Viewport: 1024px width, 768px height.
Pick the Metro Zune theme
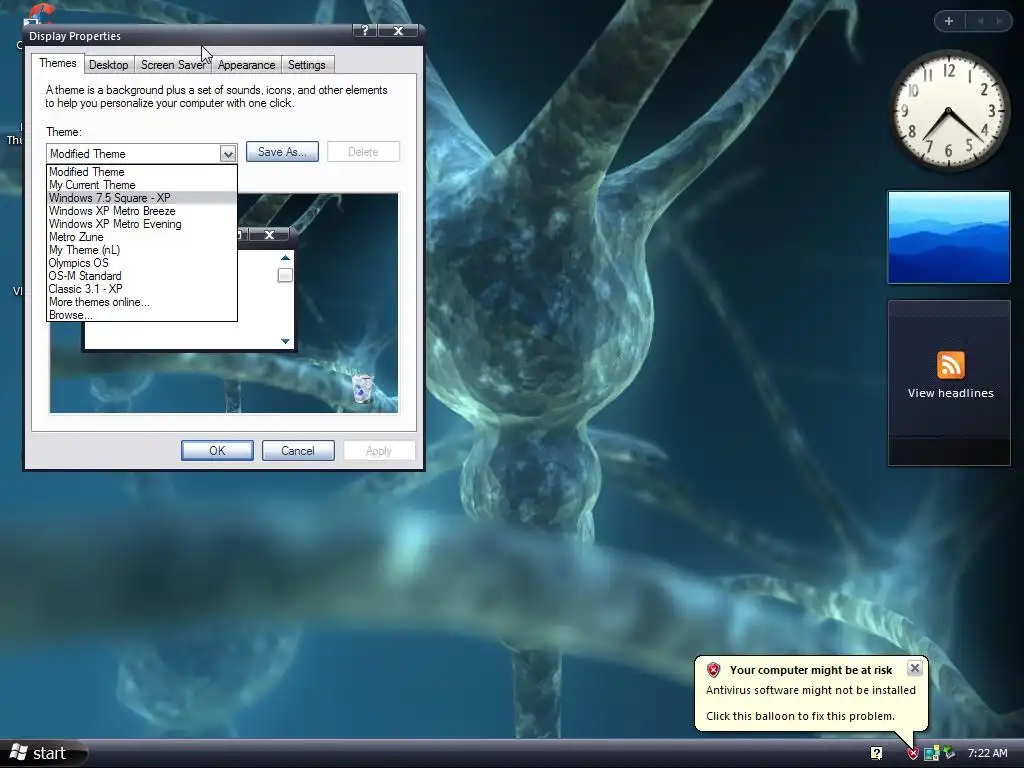click(142, 237)
